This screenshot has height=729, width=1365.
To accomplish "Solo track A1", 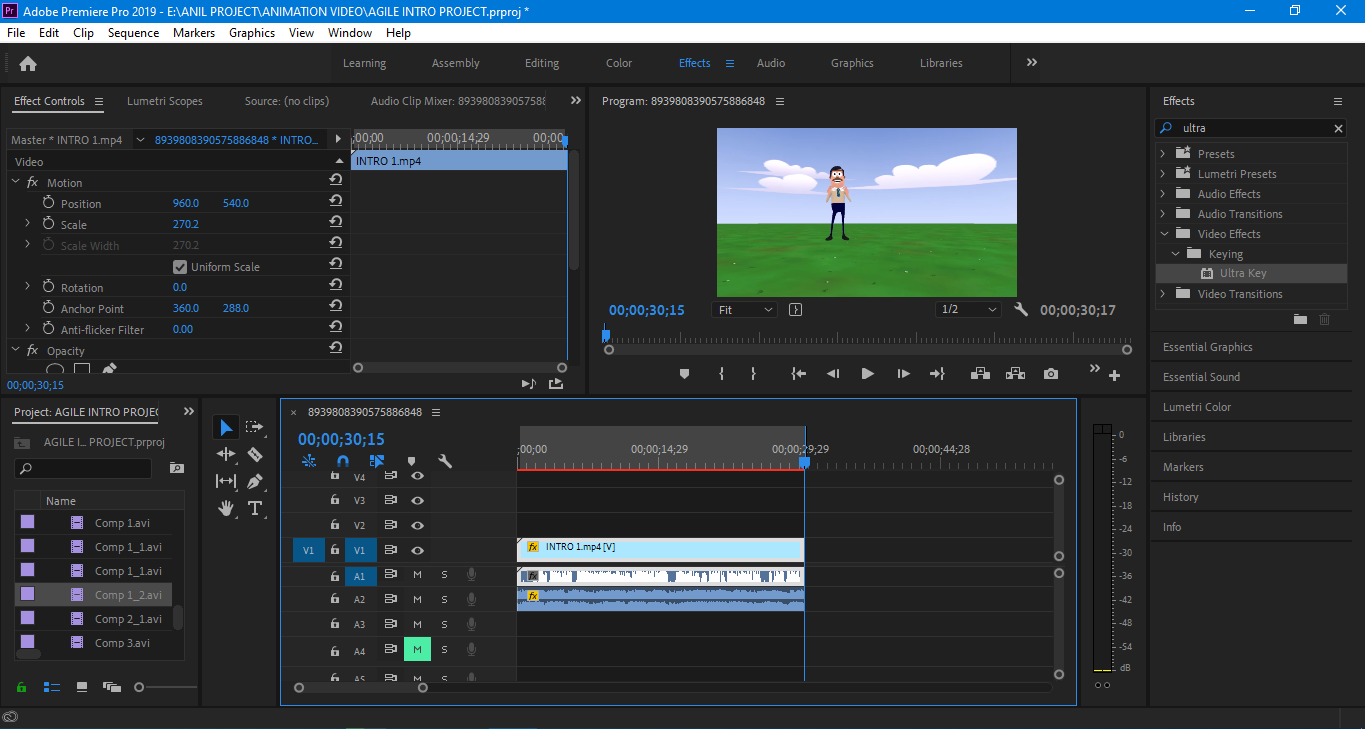I will click(444, 575).
